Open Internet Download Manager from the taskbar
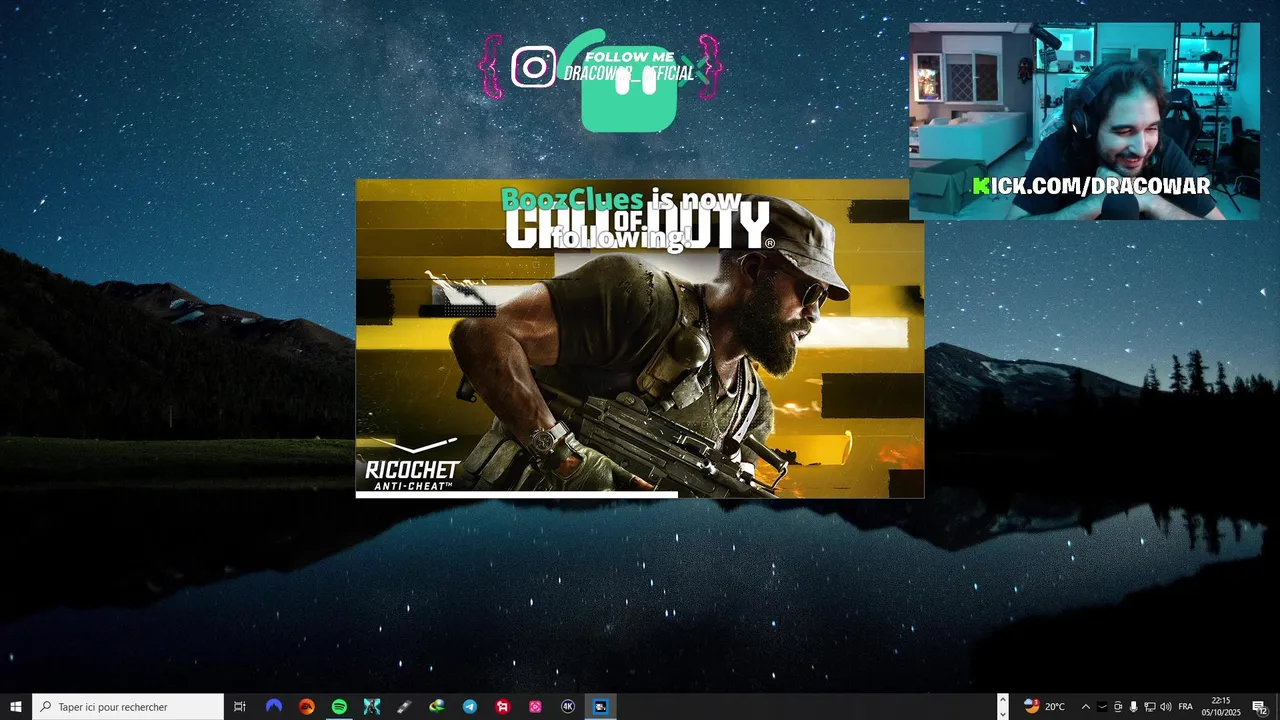 [x=437, y=706]
